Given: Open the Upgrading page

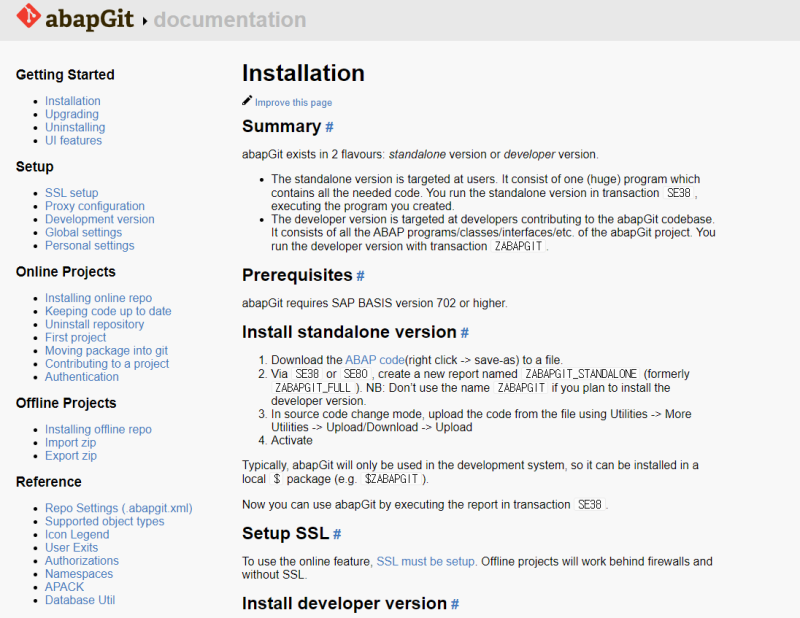Looking at the screenshot, I should tap(71, 114).
